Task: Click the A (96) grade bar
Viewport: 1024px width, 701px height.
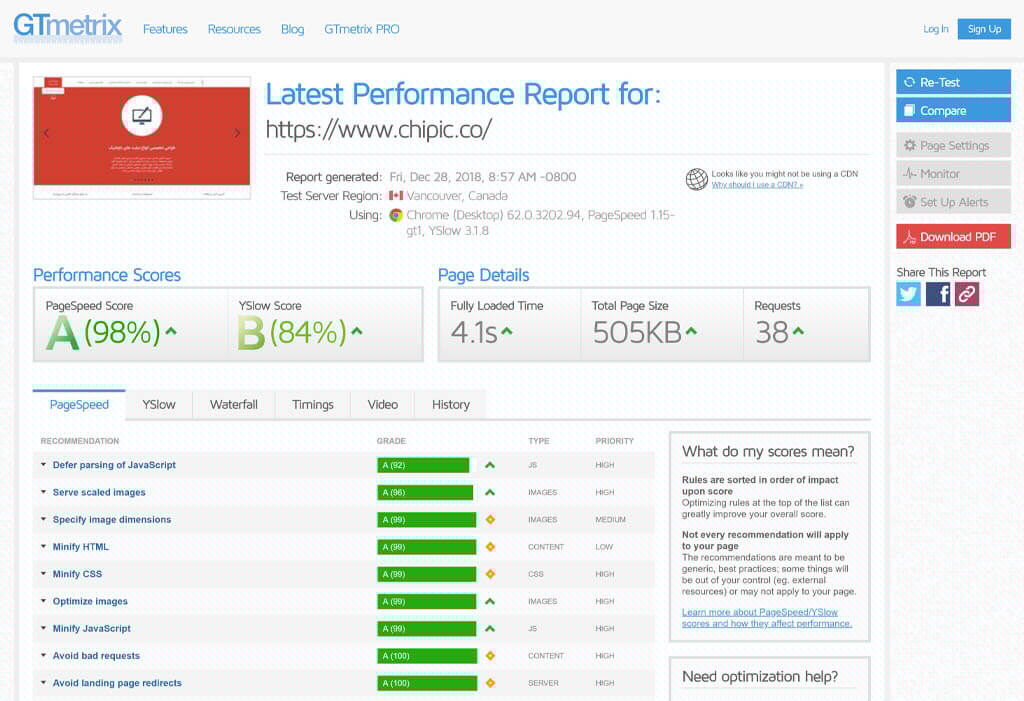Action: point(425,493)
